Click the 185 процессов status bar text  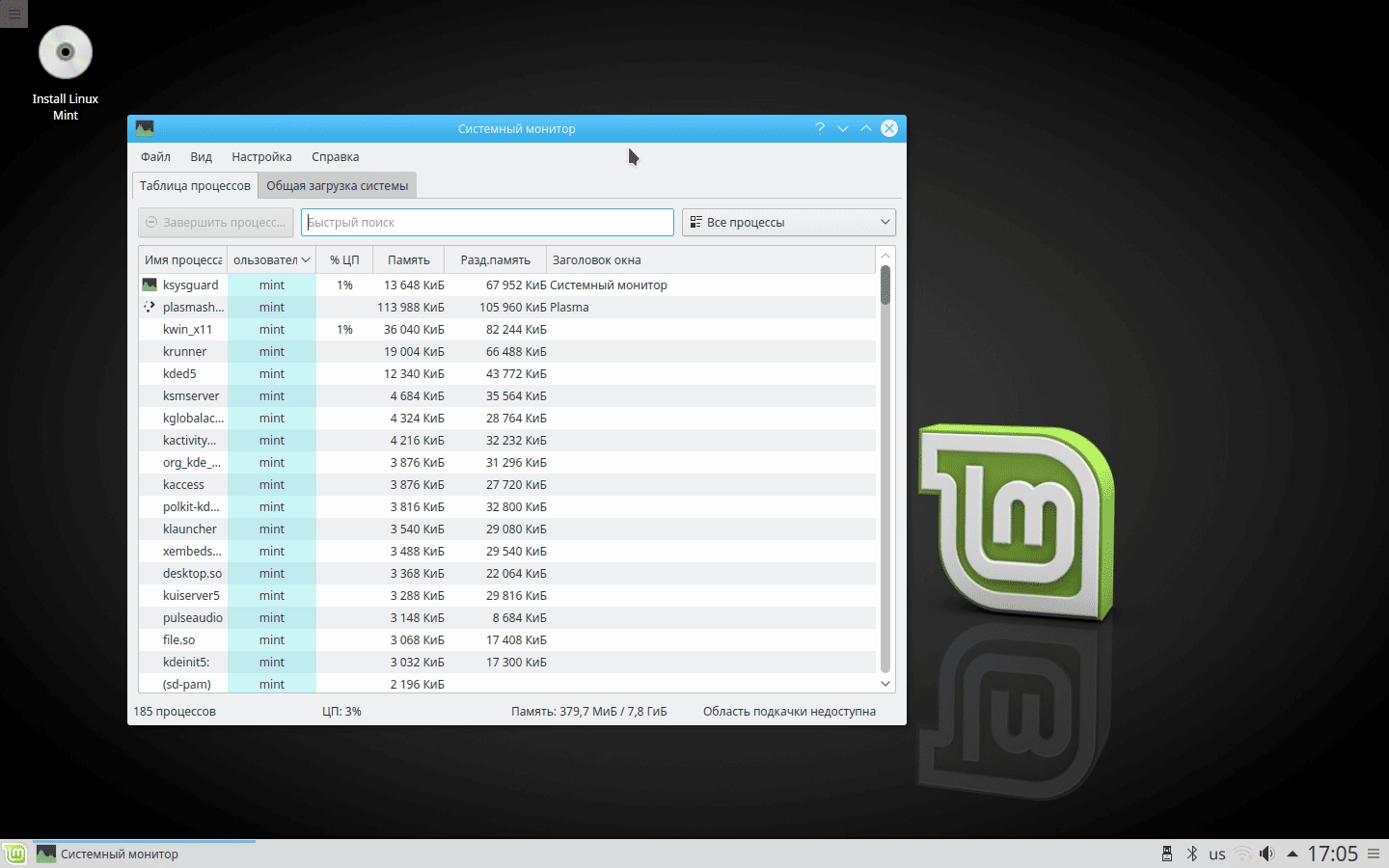pos(175,711)
